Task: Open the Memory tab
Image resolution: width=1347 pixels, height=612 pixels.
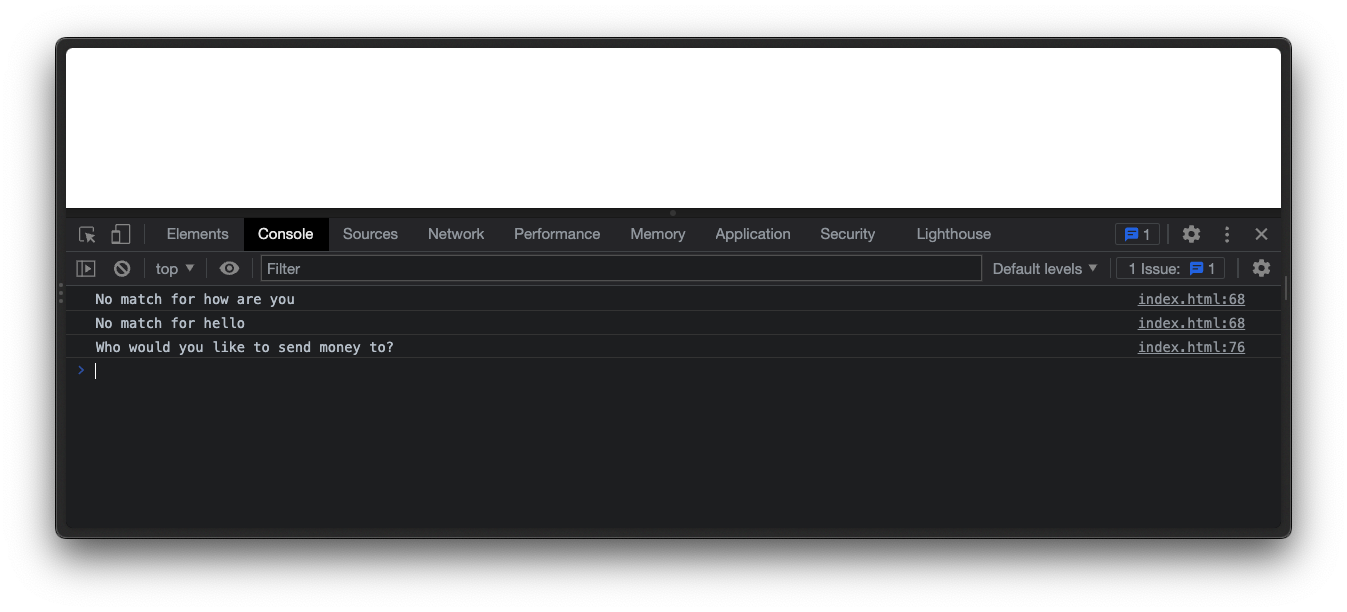Action: pyautogui.click(x=657, y=234)
